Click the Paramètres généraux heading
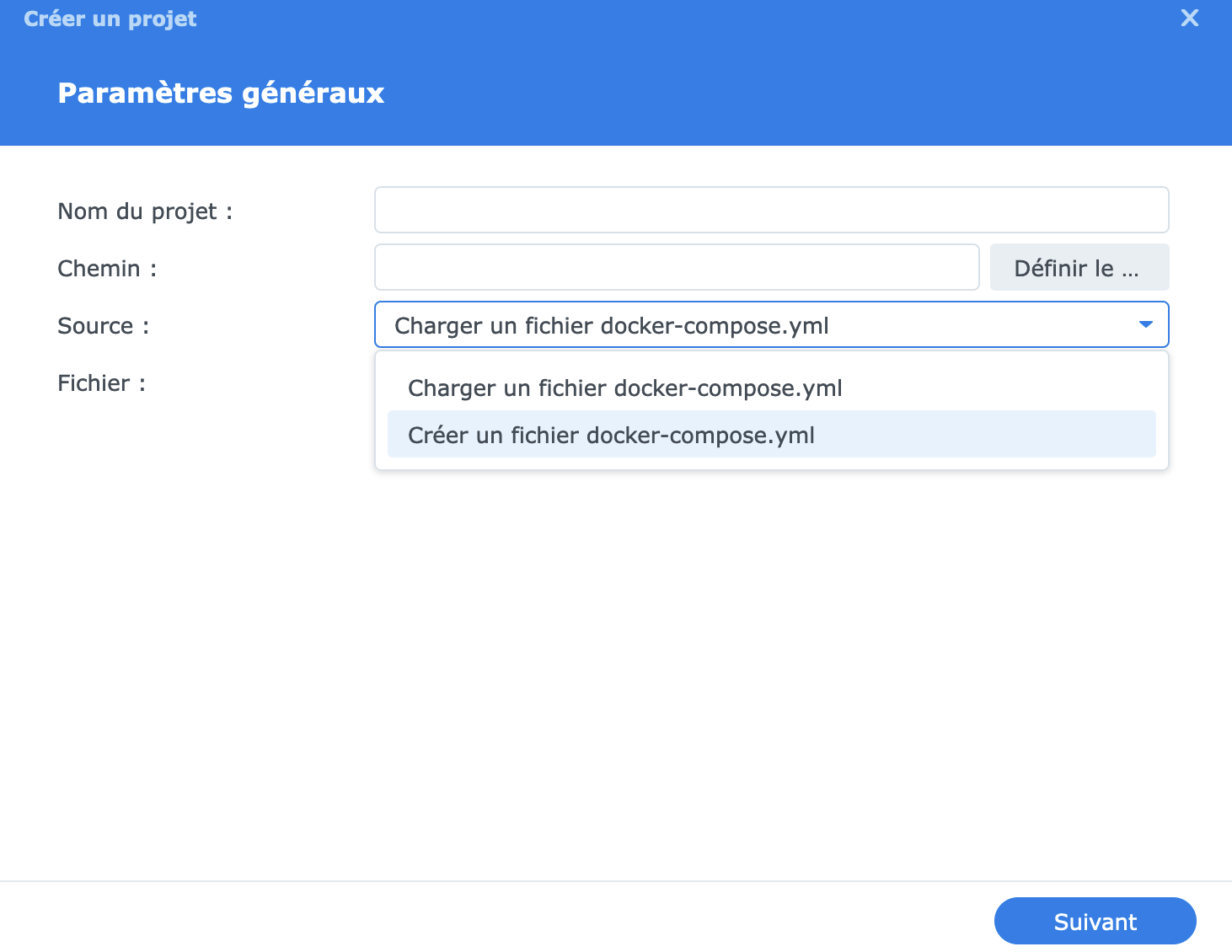The width and height of the screenshot is (1232, 952). pyautogui.click(x=221, y=93)
